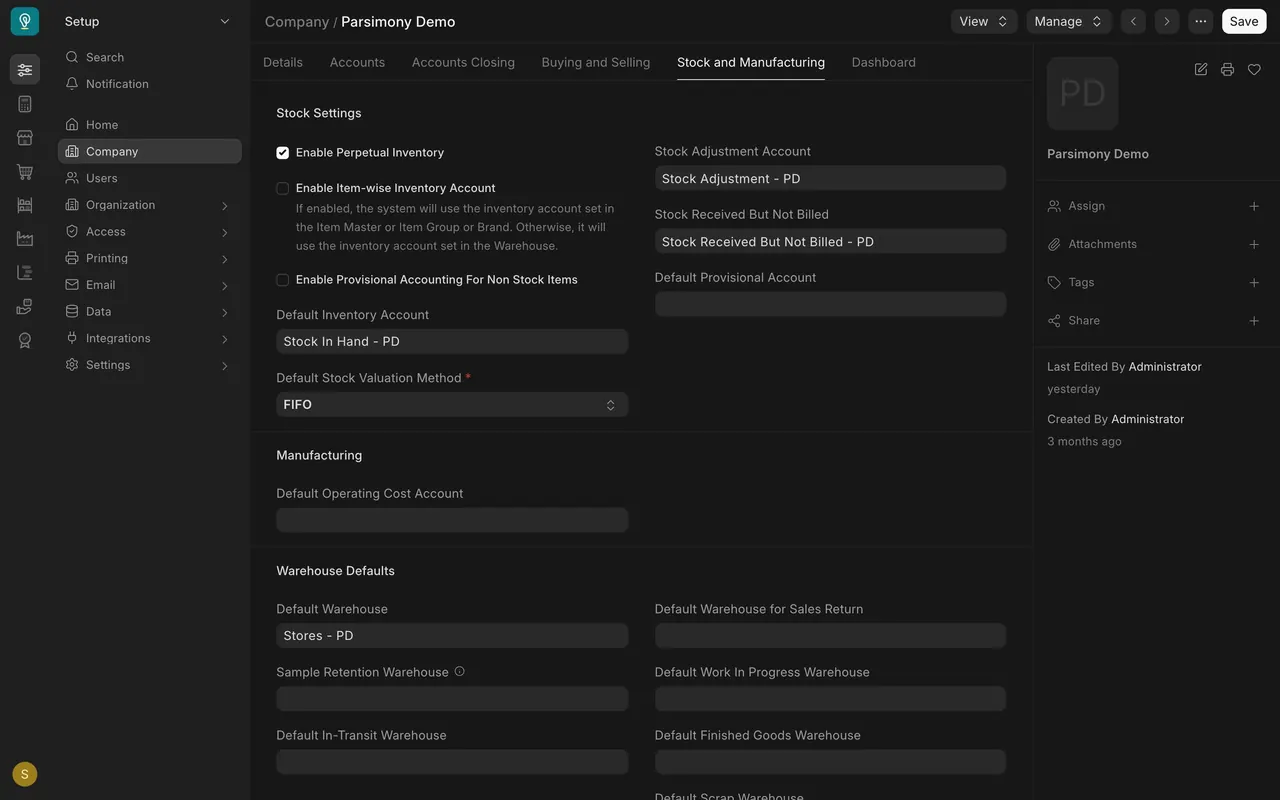Click the user avatar S icon

coord(25,774)
